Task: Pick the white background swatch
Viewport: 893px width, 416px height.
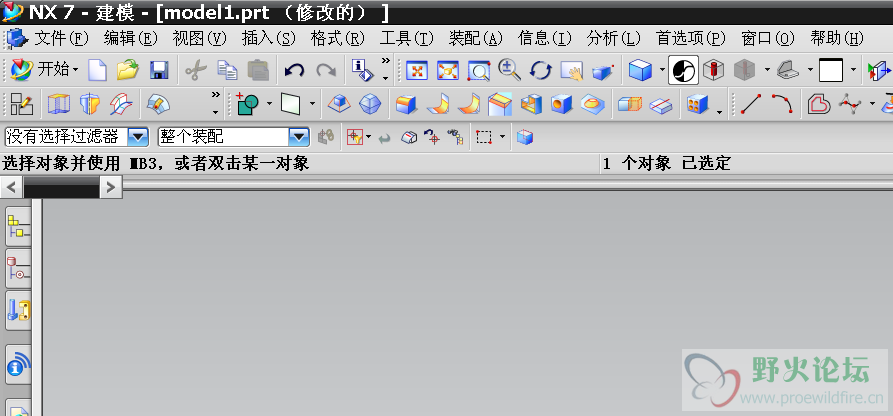Action: (x=831, y=71)
